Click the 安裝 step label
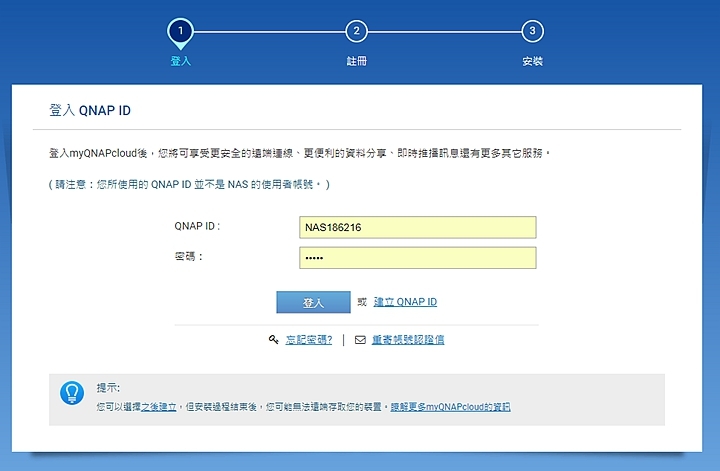Image resolution: width=720 pixels, height=471 pixels. coord(532,61)
